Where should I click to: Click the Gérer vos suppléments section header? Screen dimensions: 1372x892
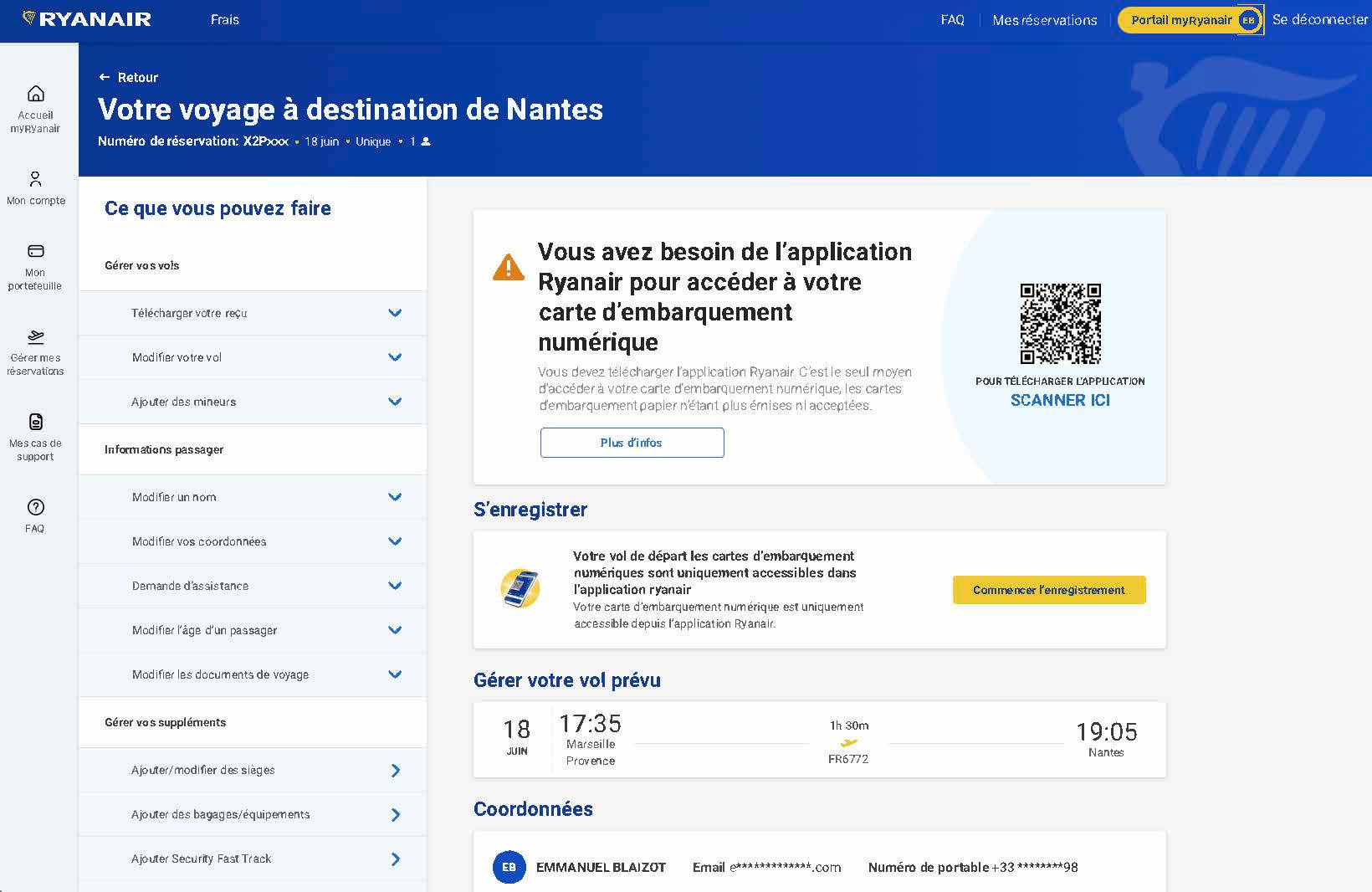(166, 722)
